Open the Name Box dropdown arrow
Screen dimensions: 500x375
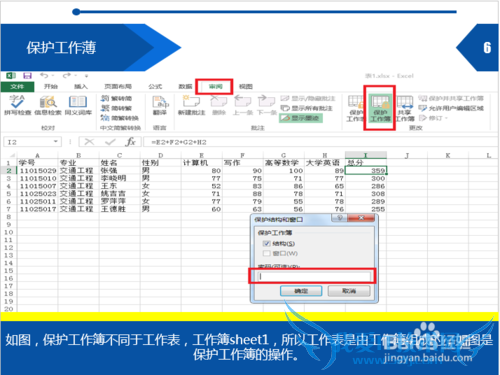(55, 142)
